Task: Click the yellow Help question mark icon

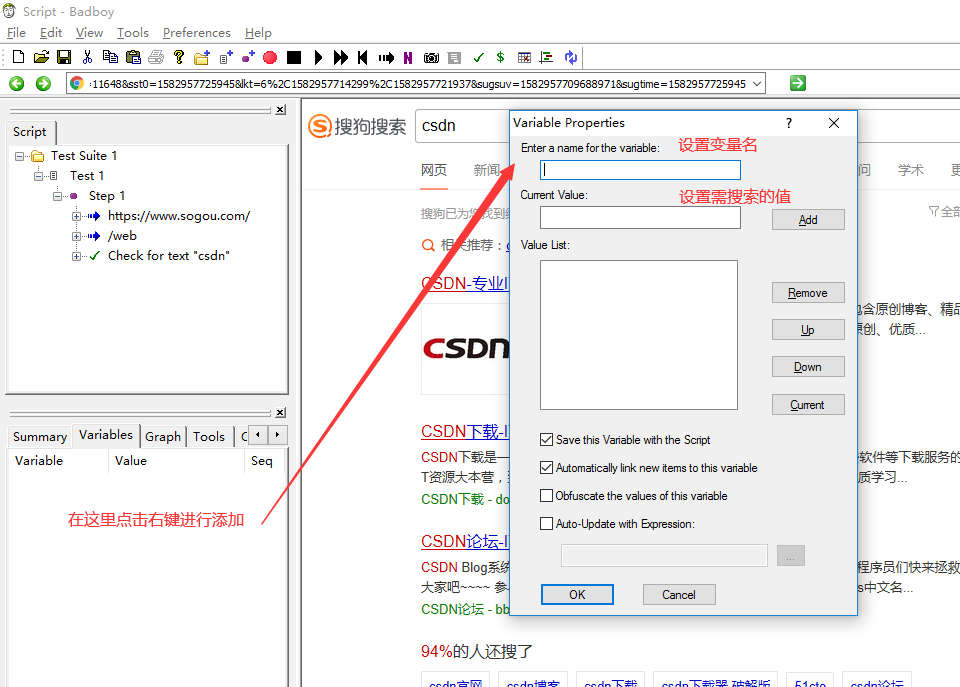Action: pyautogui.click(x=179, y=57)
